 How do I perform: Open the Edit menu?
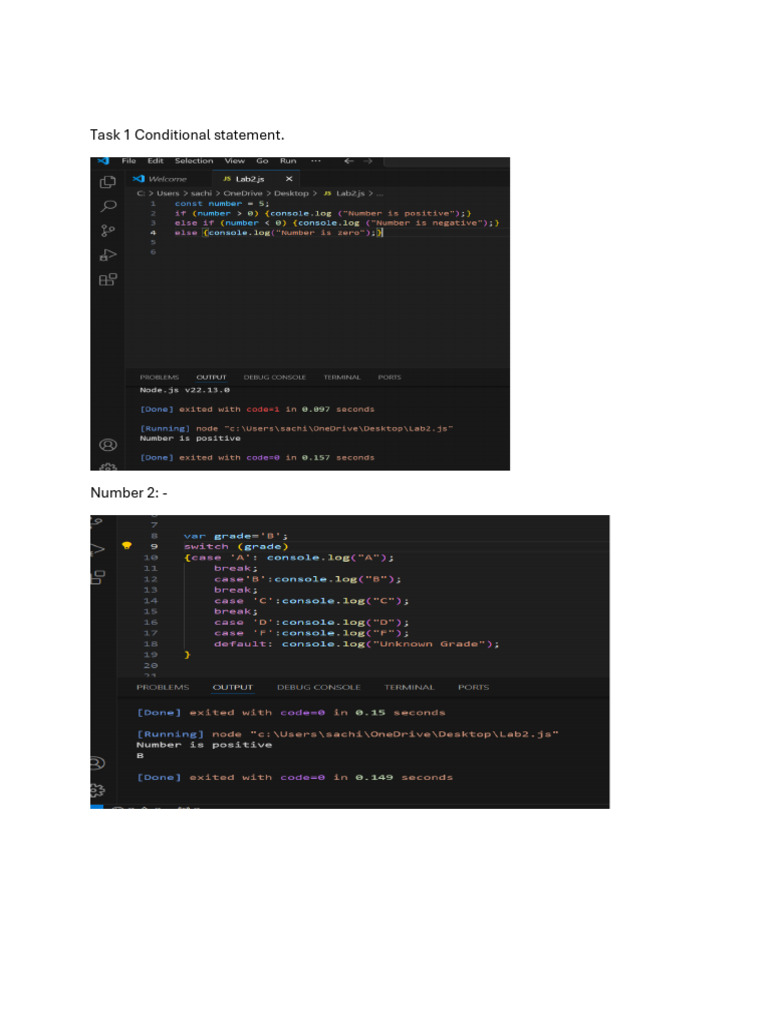[155, 161]
